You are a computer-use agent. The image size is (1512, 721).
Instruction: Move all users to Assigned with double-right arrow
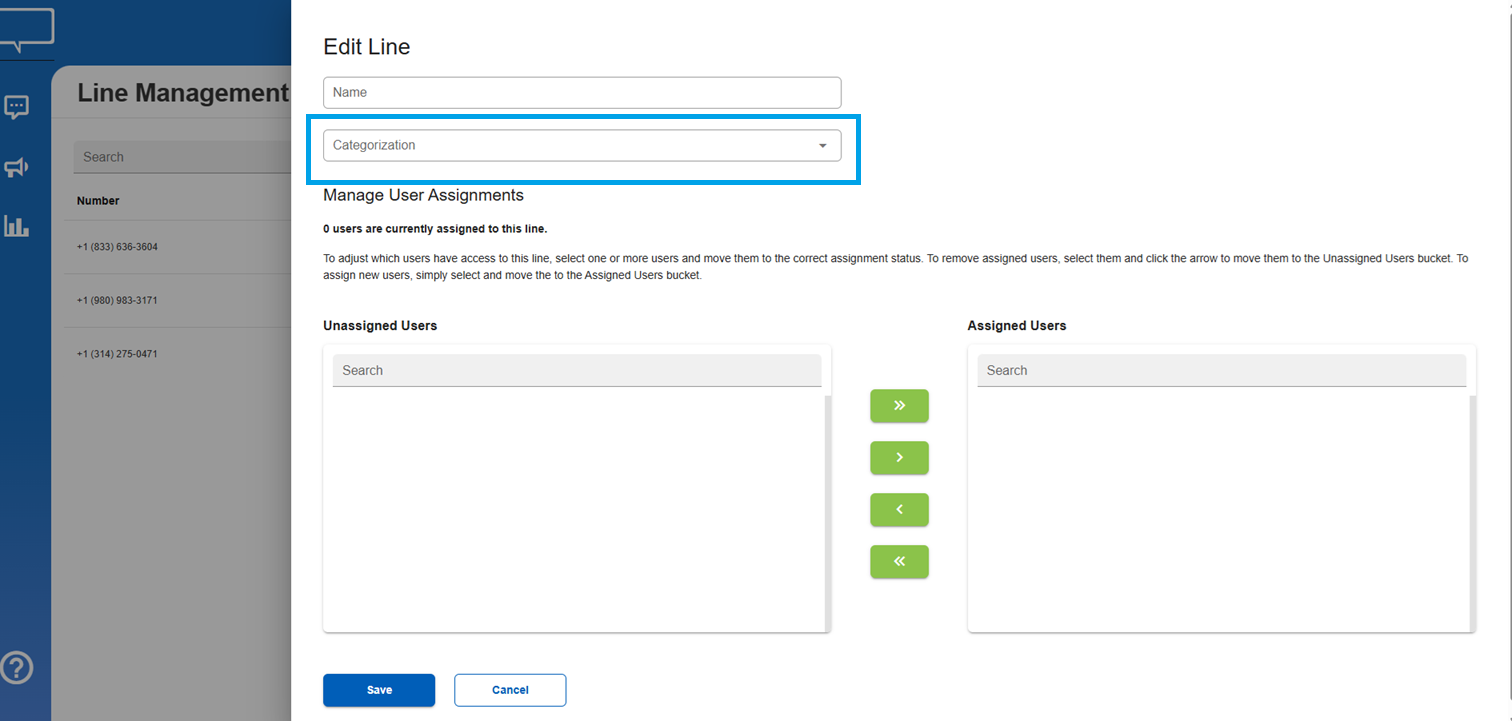tap(899, 406)
